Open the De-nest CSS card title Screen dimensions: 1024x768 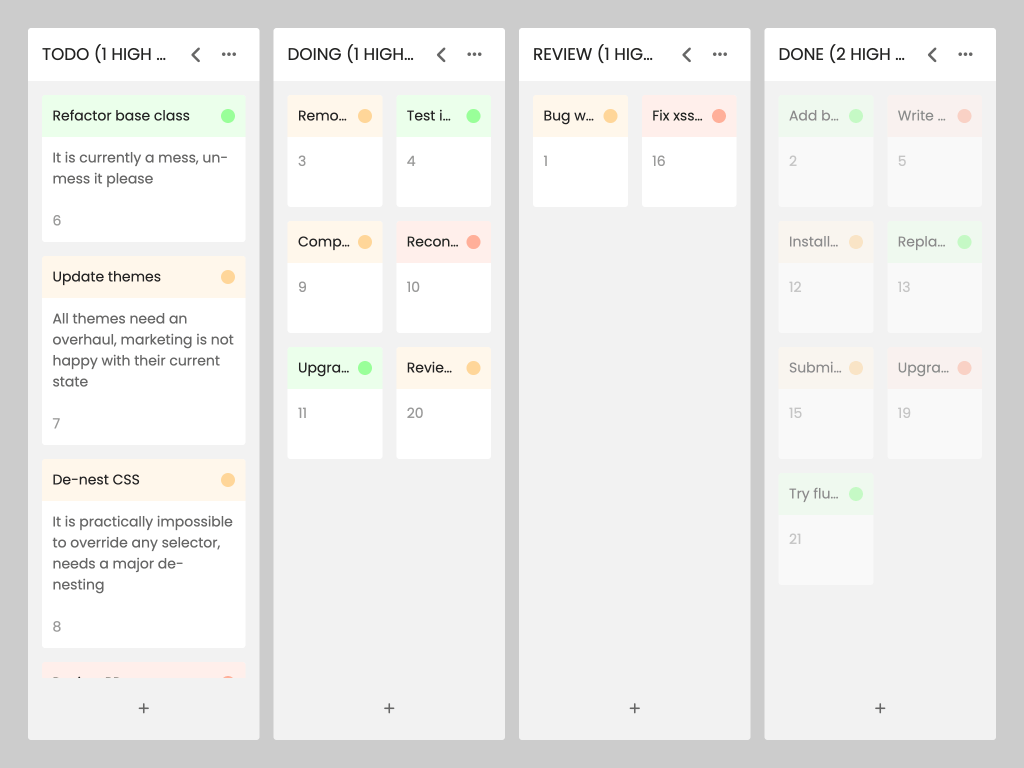pos(96,479)
